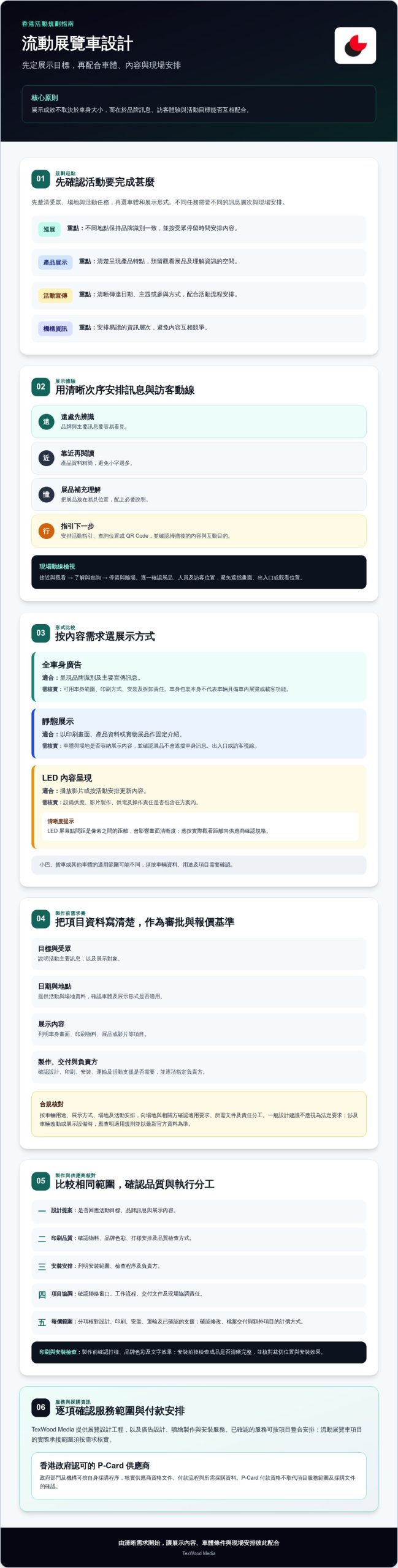The image size is (398, 1568).
Task: Click the 清晰度提示 note box
Action: coord(200,826)
